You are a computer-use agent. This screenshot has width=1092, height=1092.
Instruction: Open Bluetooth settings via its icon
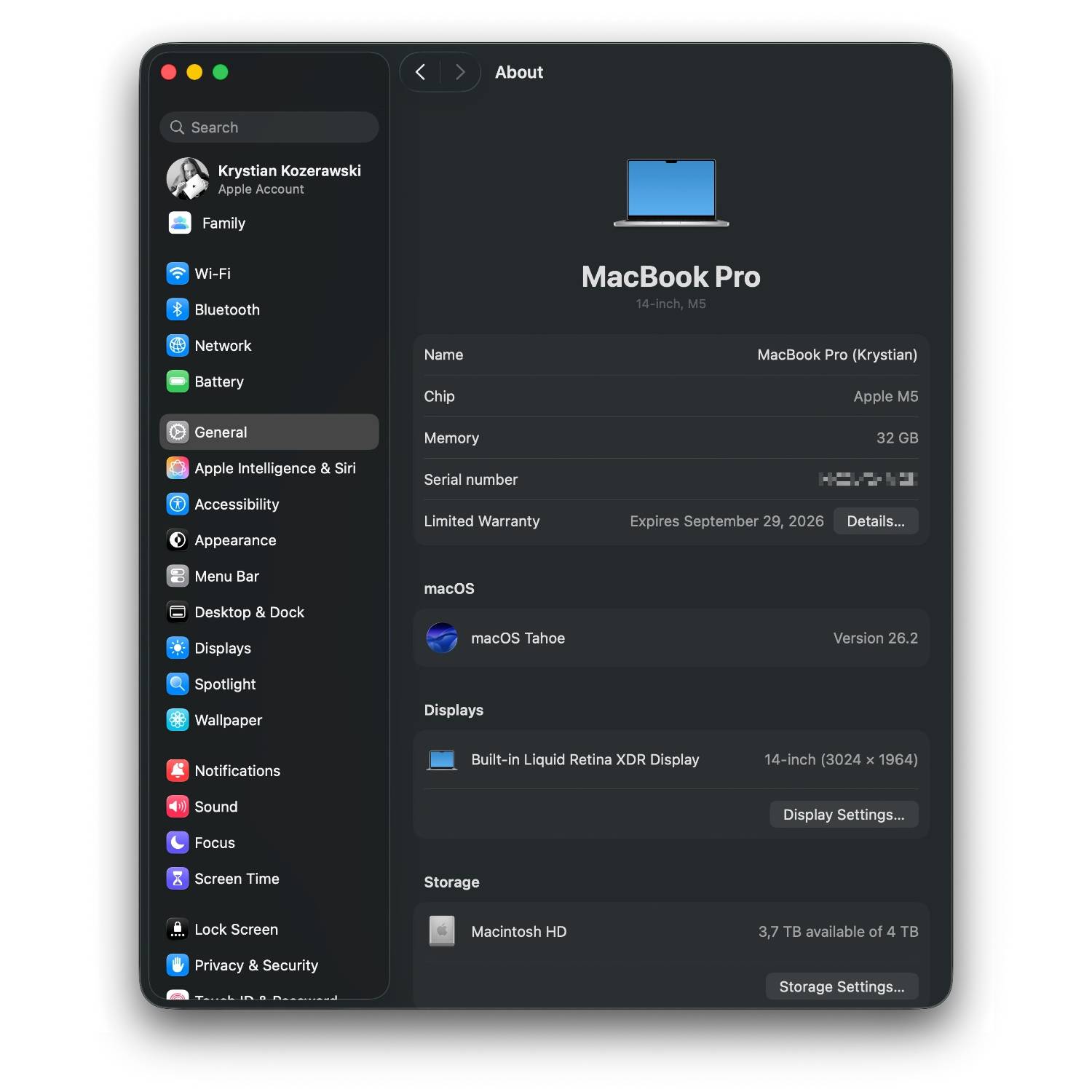pyautogui.click(x=178, y=309)
